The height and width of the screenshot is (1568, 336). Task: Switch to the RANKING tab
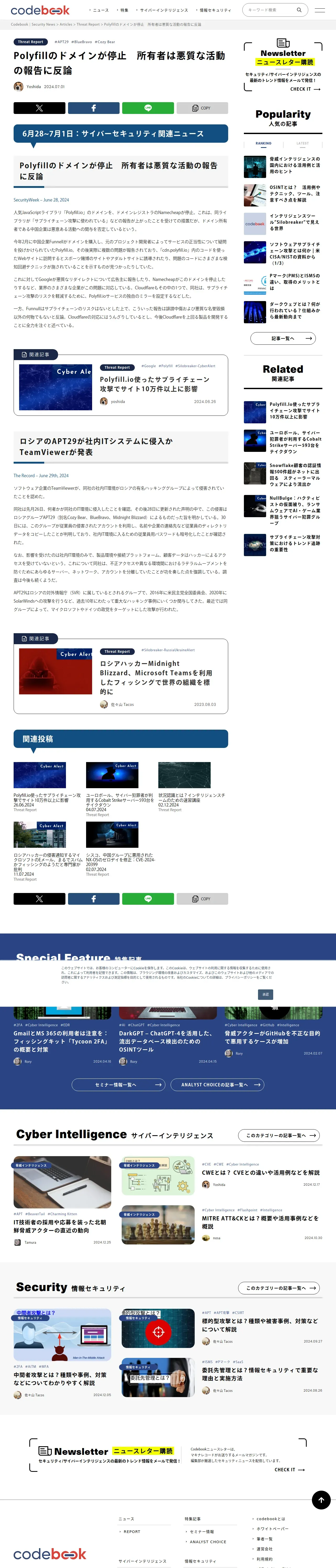point(264,144)
